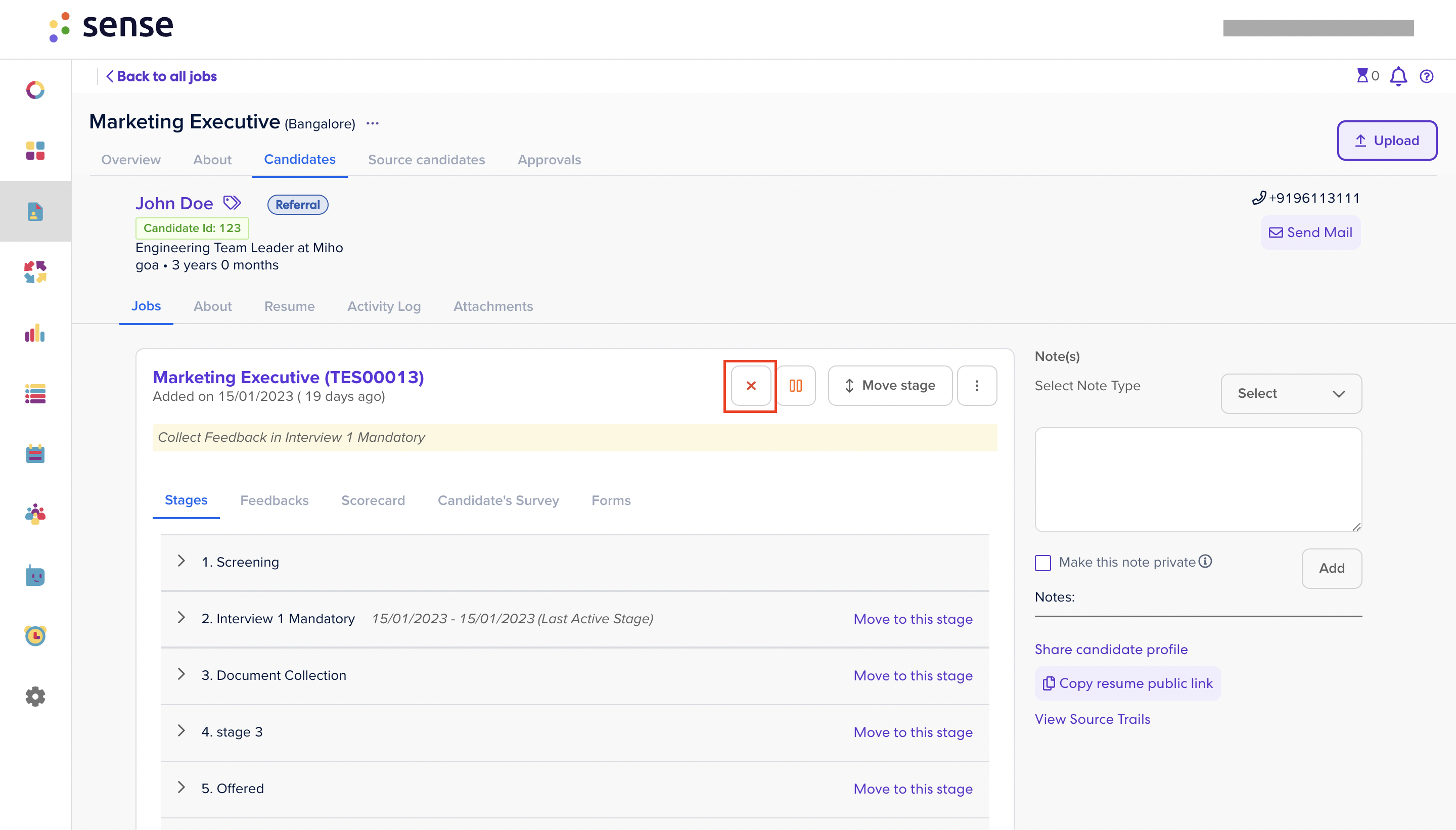Move to Interview 1 Mandatory stage link
The height and width of the screenshot is (830, 1456).
[x=913, y=619]
